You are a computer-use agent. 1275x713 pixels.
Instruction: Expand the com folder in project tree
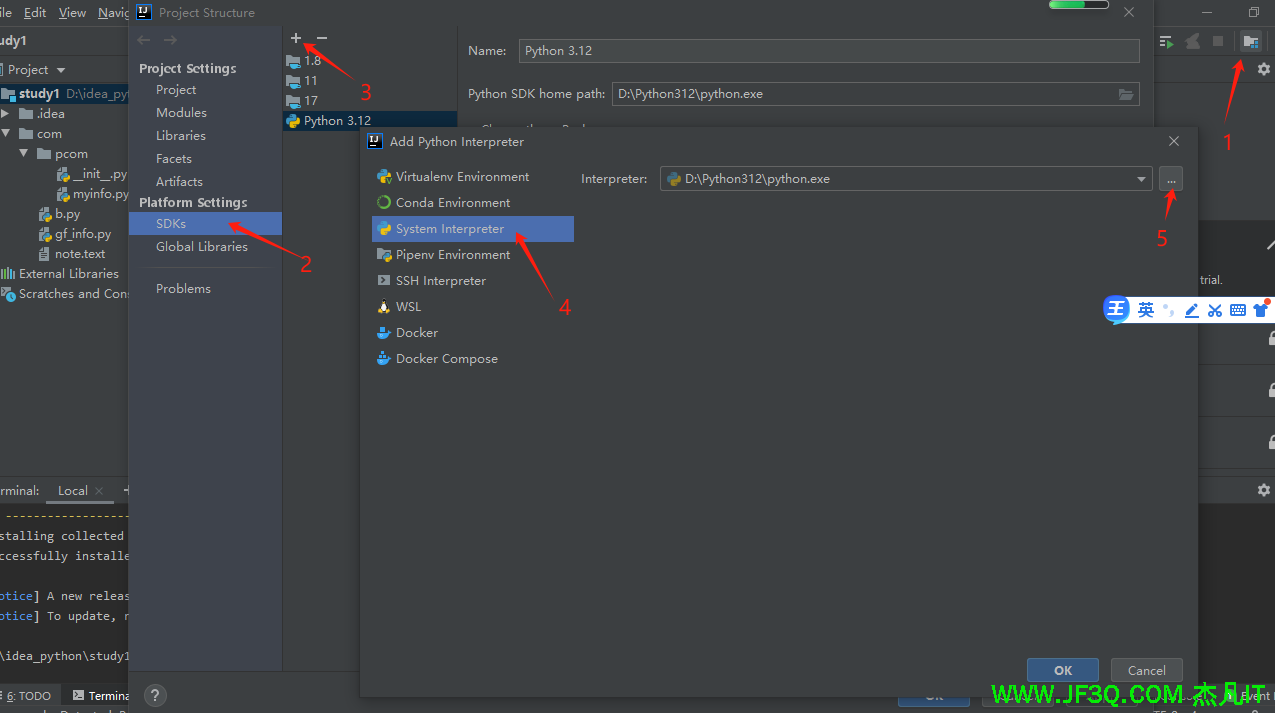point(6,134)
